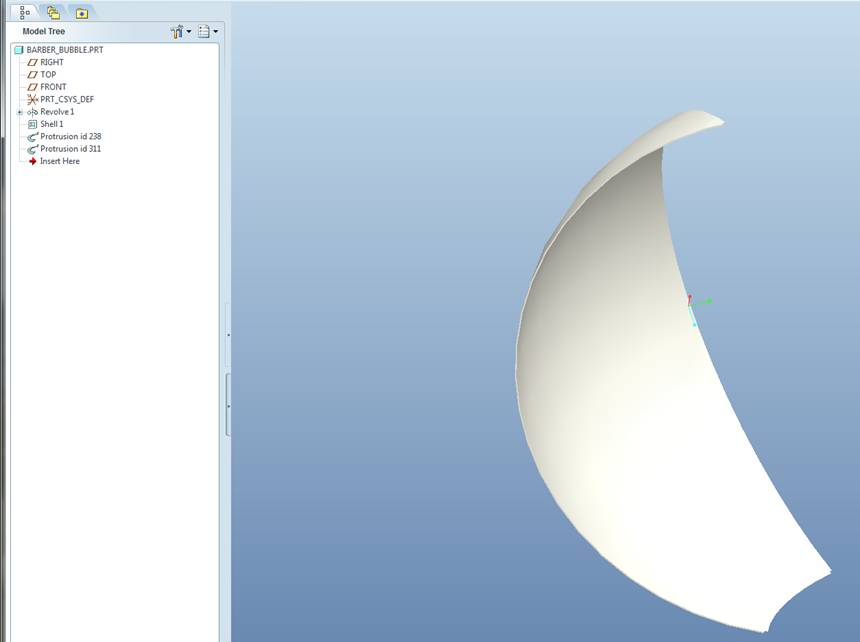Image resolution: width=860 pixels, height=642 pixels.
Task: Select the TOP datum plane
Action: (48, 74)
